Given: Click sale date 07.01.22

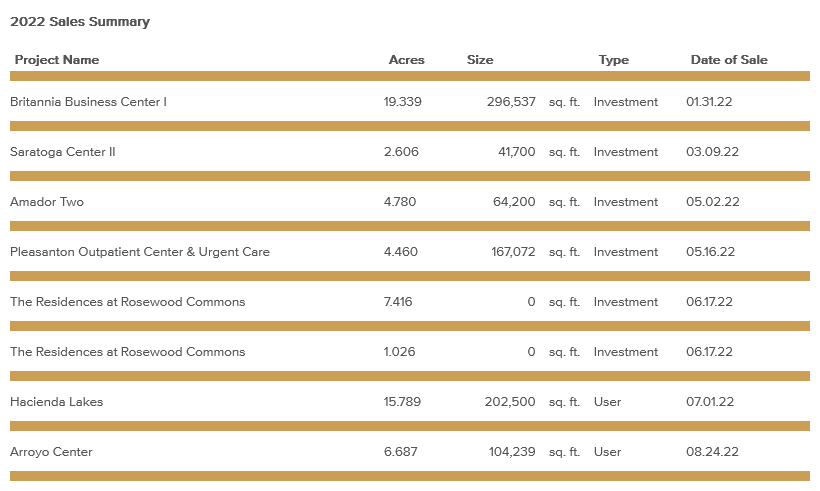Looking at the screenshot, I should (710, 402).
